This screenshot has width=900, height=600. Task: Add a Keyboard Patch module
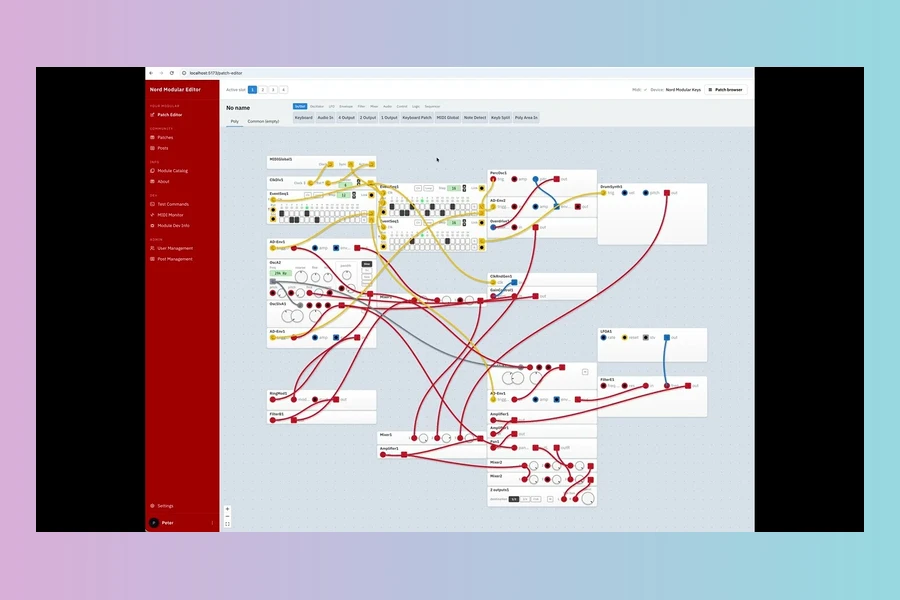point(417,118)
